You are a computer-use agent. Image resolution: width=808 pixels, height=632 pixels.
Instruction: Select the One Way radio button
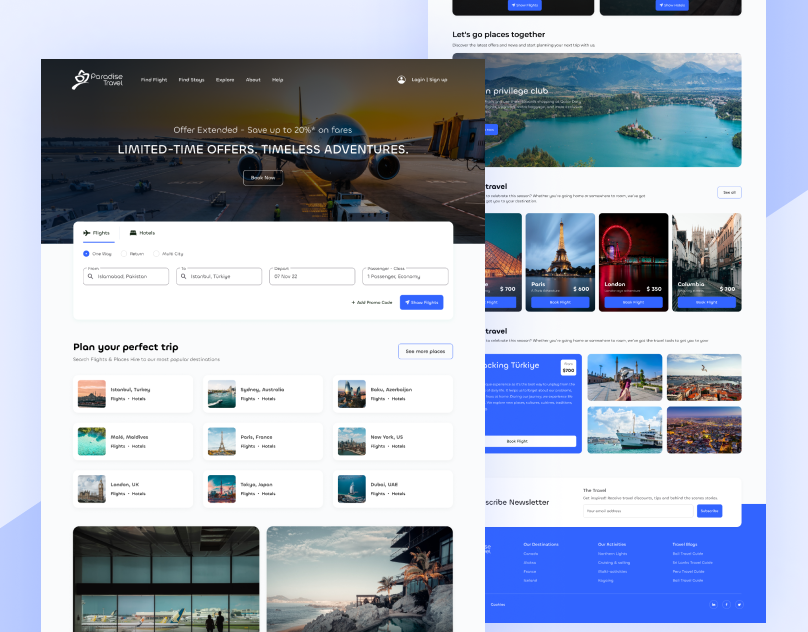coord(86,254)
